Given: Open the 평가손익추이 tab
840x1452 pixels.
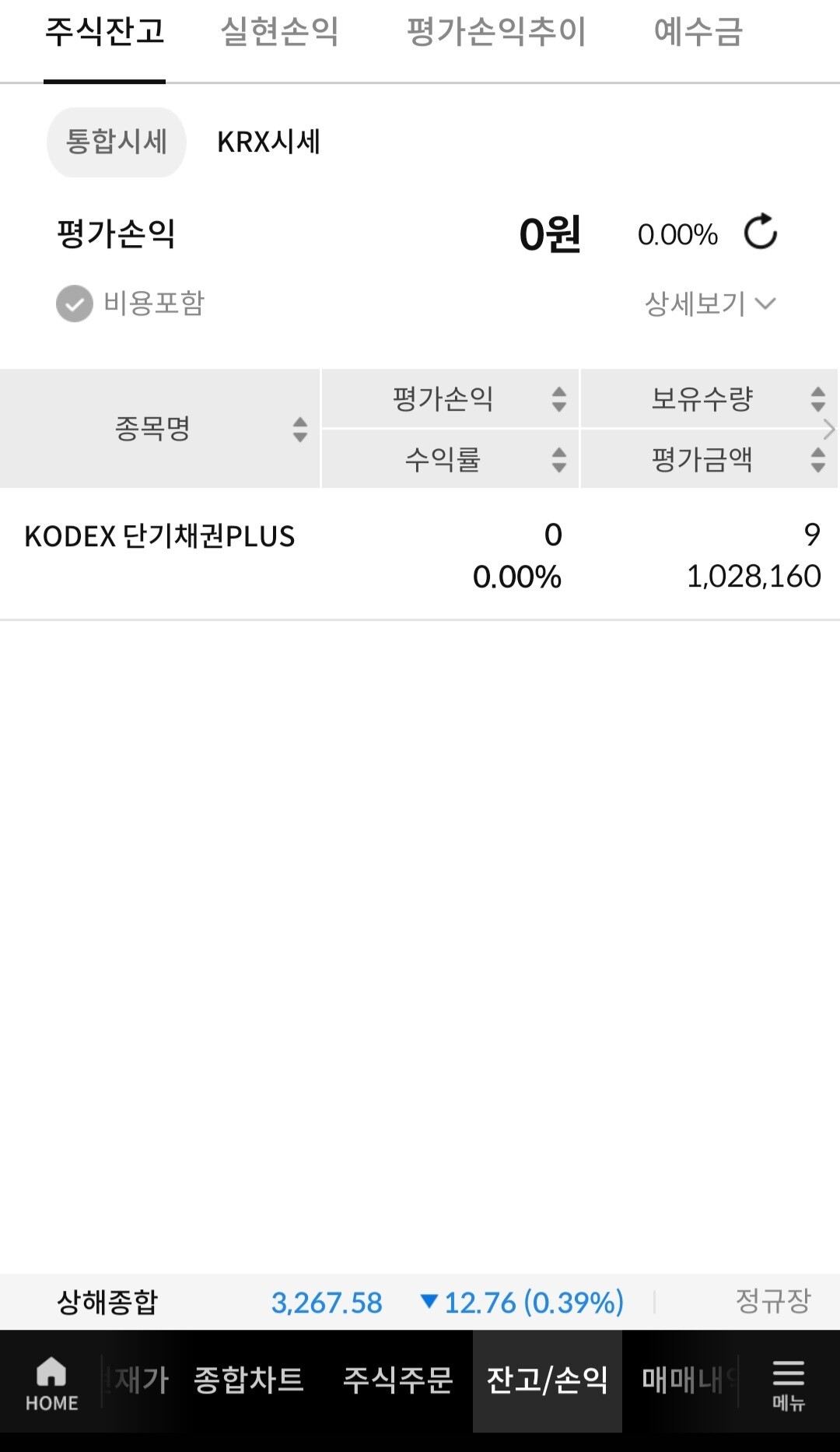Looking at the screenshot, I should click(x=495, y=33).
